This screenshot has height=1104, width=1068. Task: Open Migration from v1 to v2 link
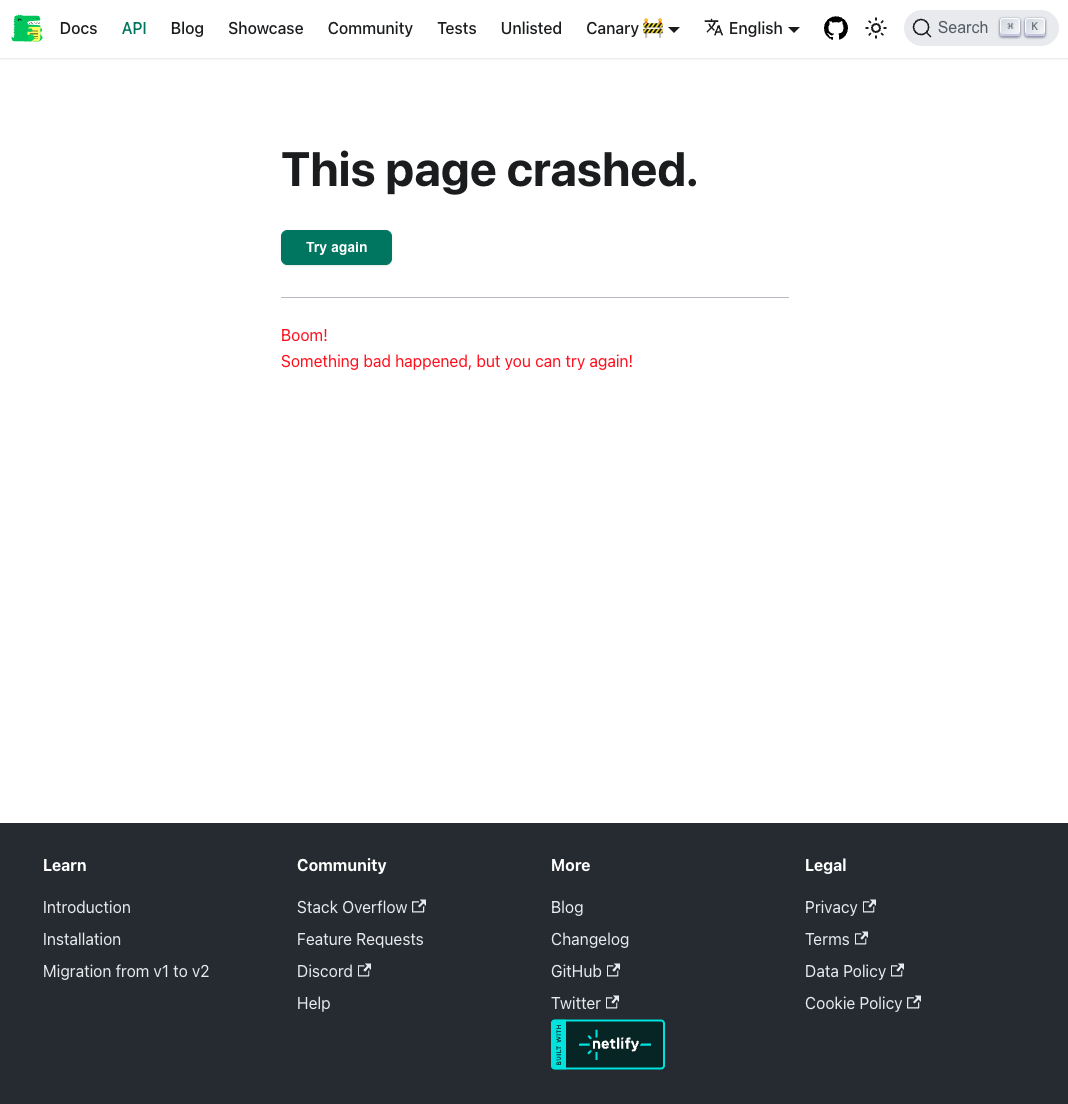[126, 971]
